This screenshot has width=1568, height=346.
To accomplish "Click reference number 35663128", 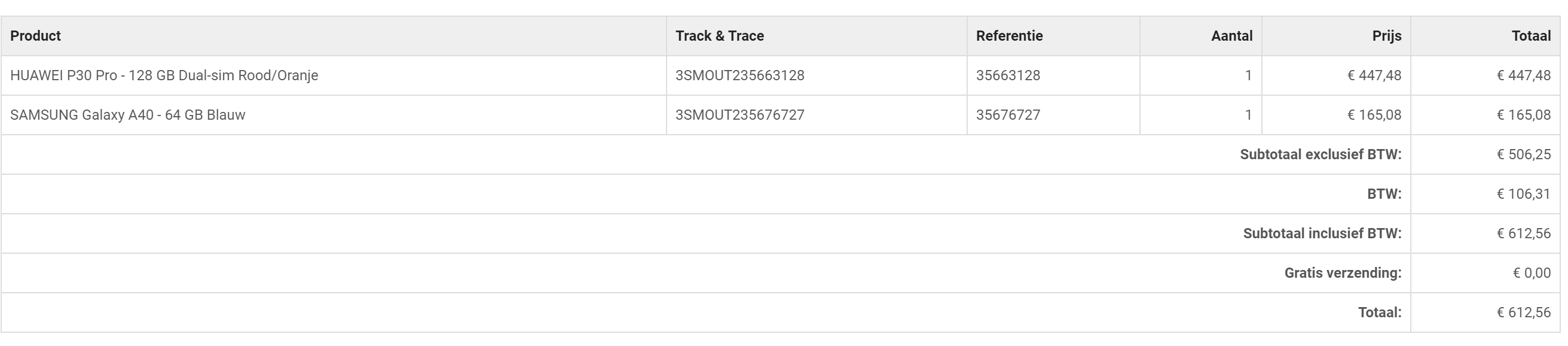I will pyautogui.click(x=1008, y=75).
